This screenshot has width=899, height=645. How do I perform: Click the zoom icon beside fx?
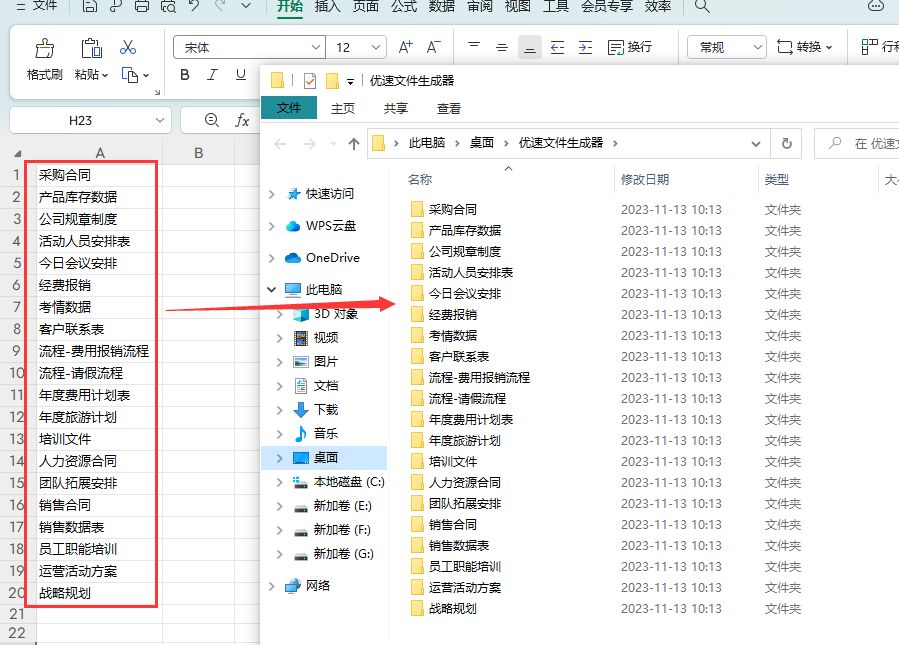pos(212,120)
